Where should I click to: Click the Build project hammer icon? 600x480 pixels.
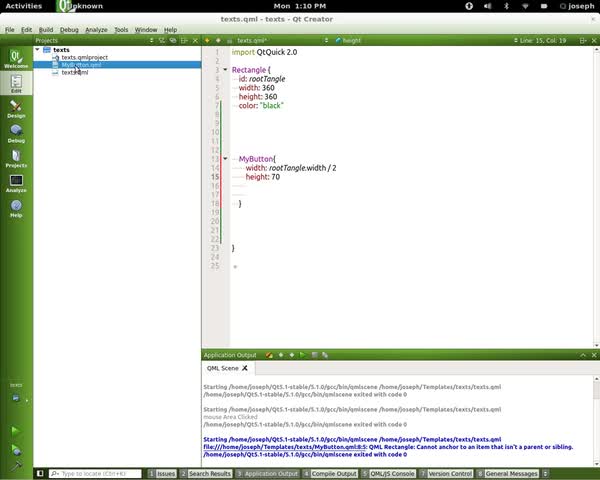pos(16,465)
